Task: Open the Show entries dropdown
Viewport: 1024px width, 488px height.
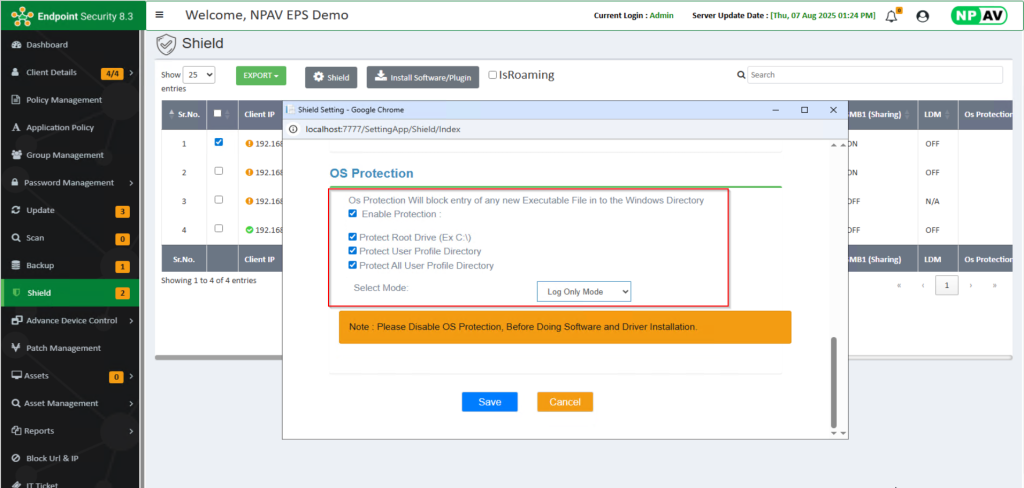Action: click(199, 75)
